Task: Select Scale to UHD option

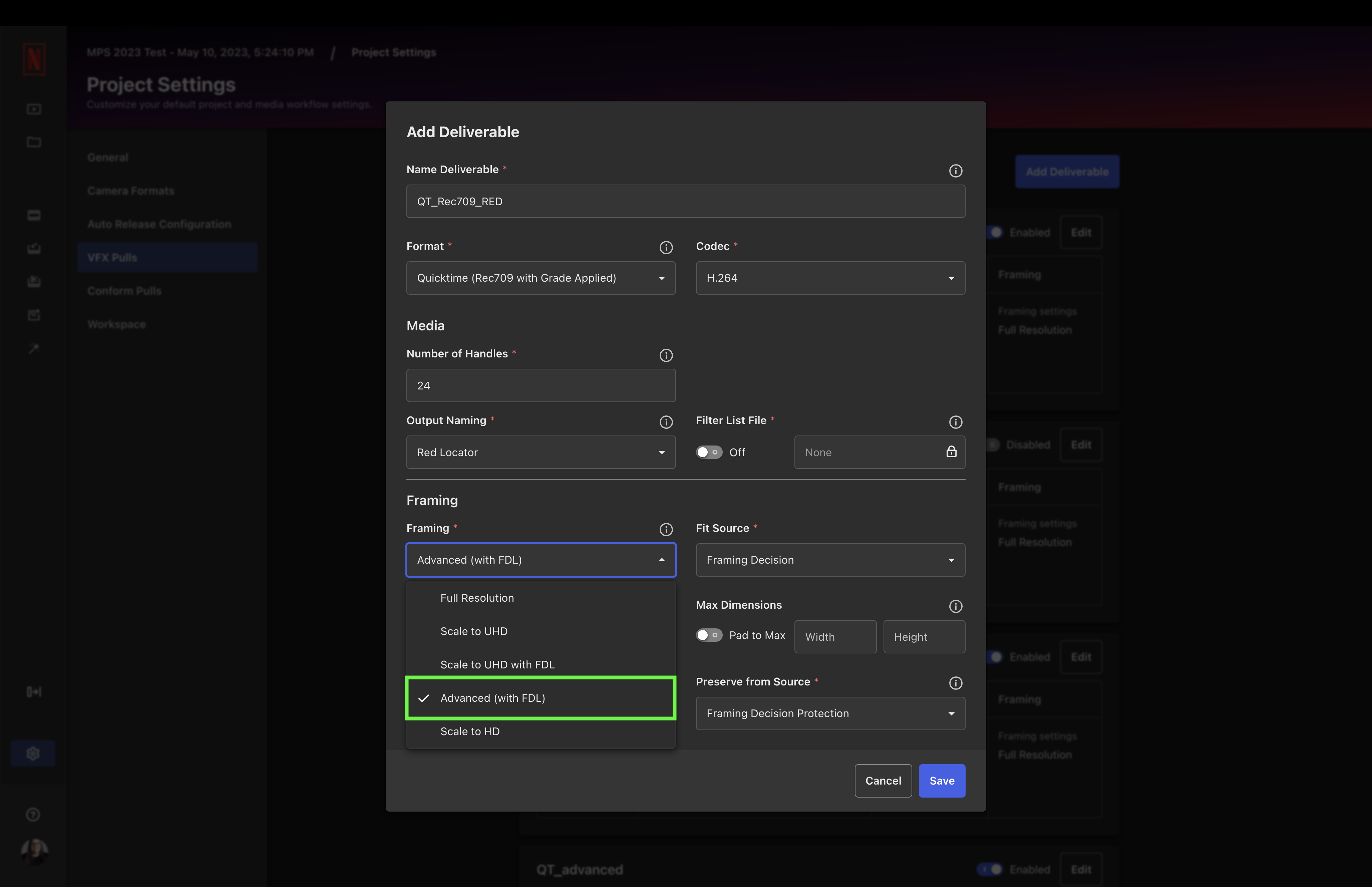Action: (541, 631)
